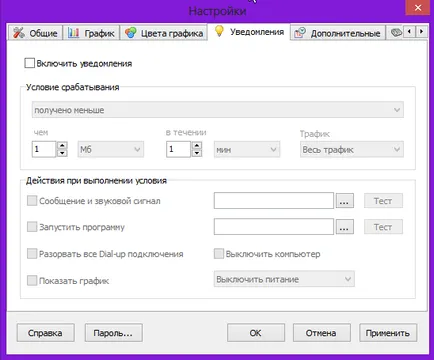
Task: Click the Отмена button
Action: [x=321, y=333]
